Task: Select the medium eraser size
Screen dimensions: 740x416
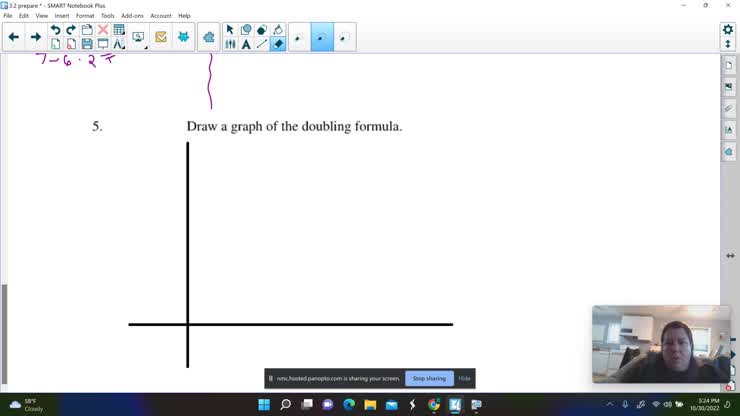Action: click(321, 38)
